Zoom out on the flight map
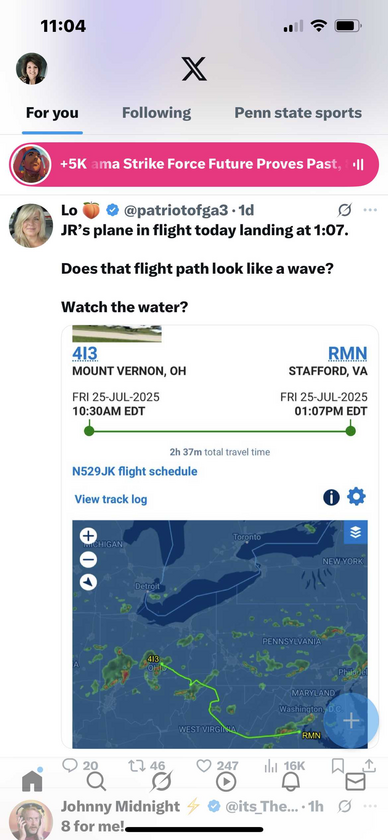 [x=88, y=559]
